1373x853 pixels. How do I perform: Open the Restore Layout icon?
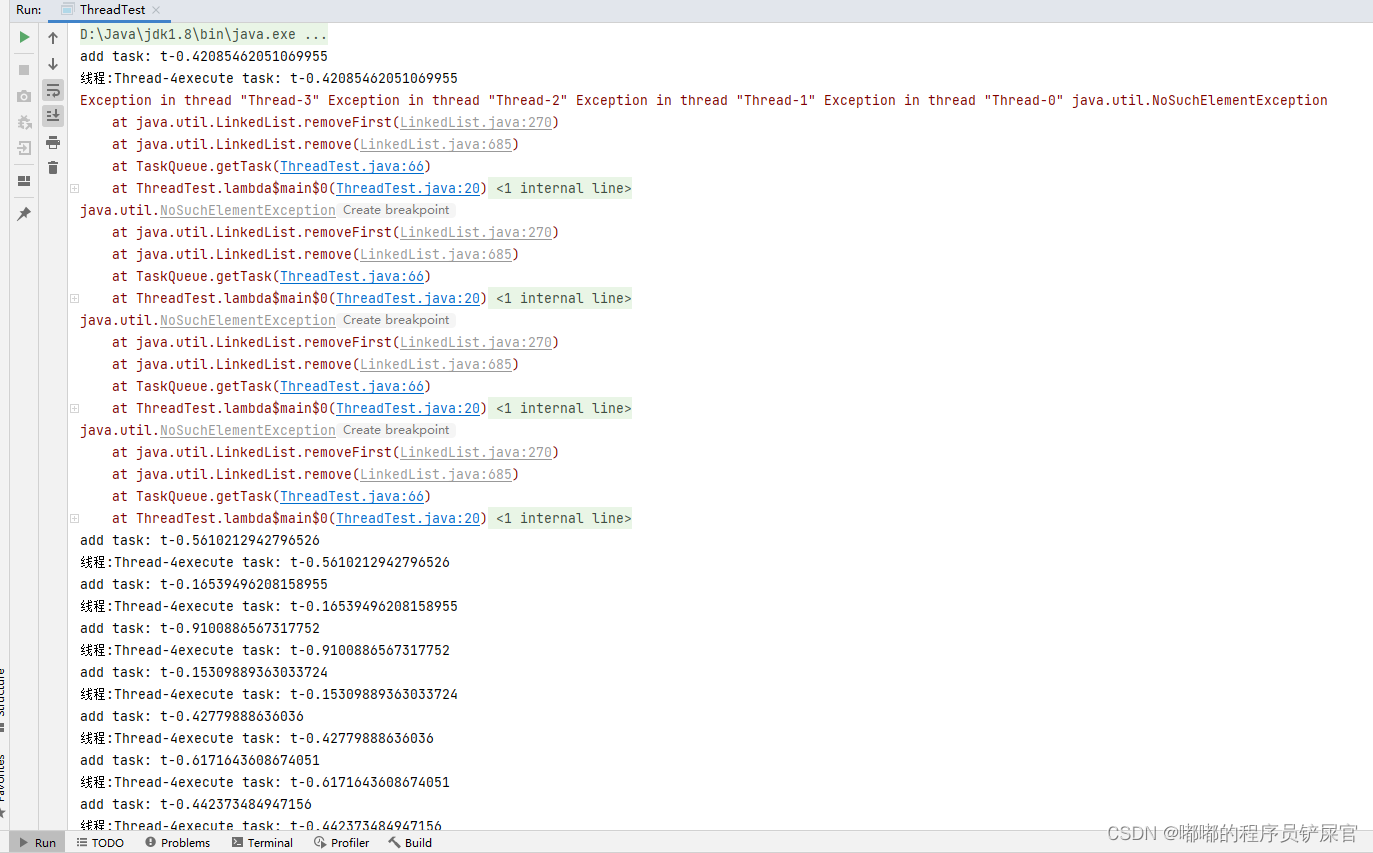(x=24, y=181)
